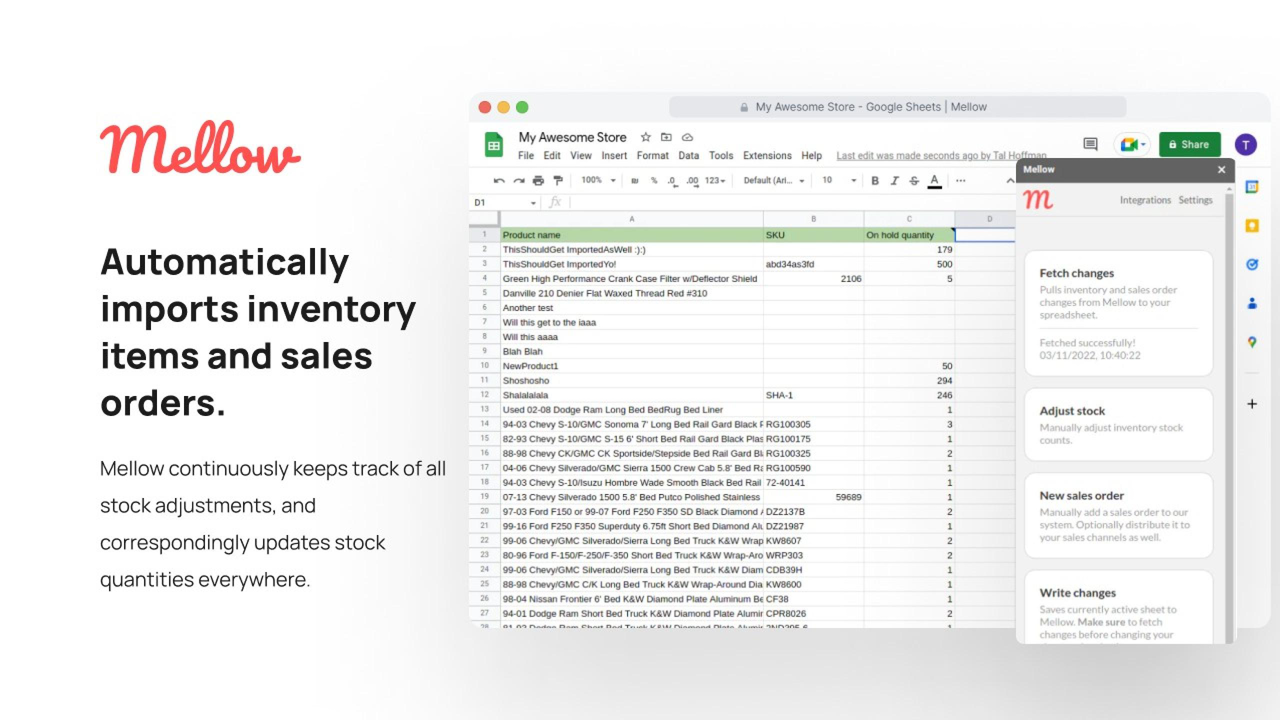Open the Integrations link in Mellow panel
This screenshot has height=720, width=1280.
point(1145,200)
